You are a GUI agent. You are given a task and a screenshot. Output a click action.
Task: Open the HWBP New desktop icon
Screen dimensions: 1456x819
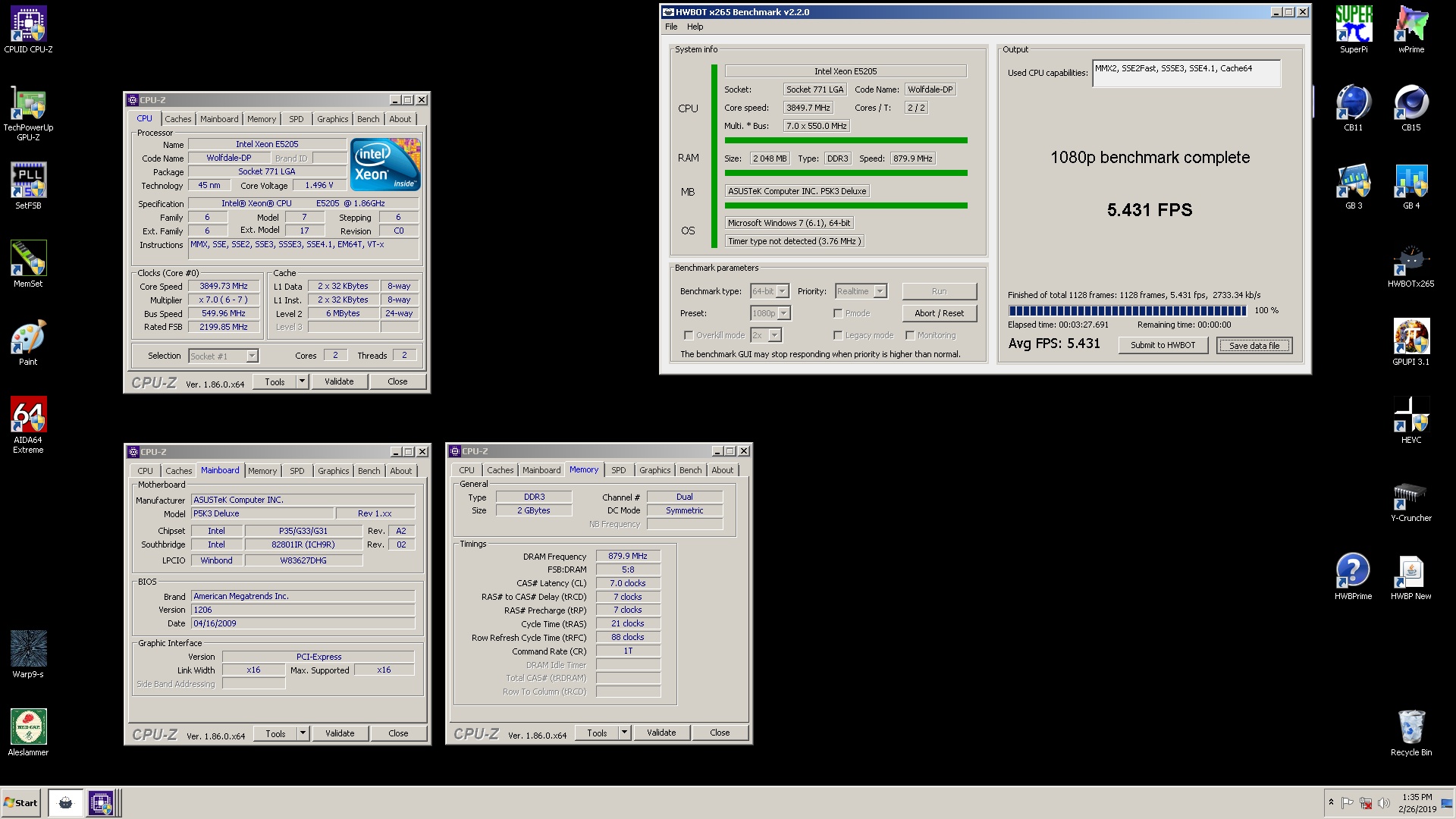[1411, 576]
